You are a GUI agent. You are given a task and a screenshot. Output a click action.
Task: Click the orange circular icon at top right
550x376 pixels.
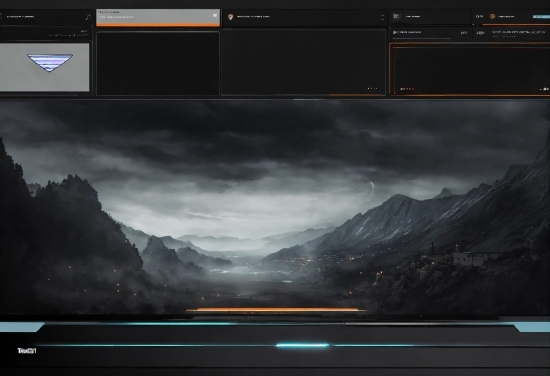pyautogui.click(x=492, y=16)
